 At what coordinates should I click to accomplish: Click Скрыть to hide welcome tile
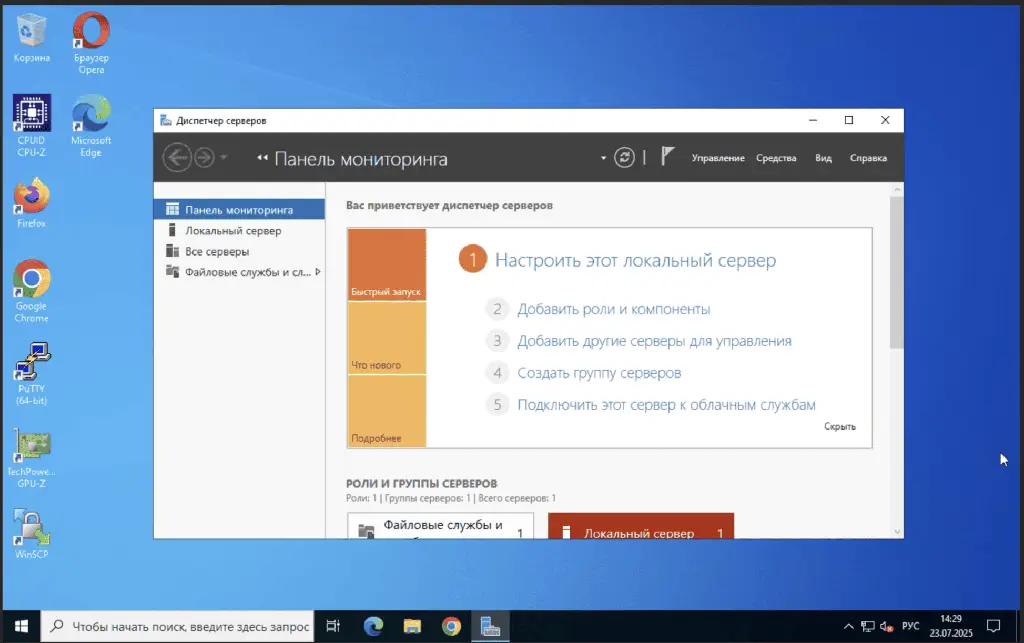click(839, 426)
